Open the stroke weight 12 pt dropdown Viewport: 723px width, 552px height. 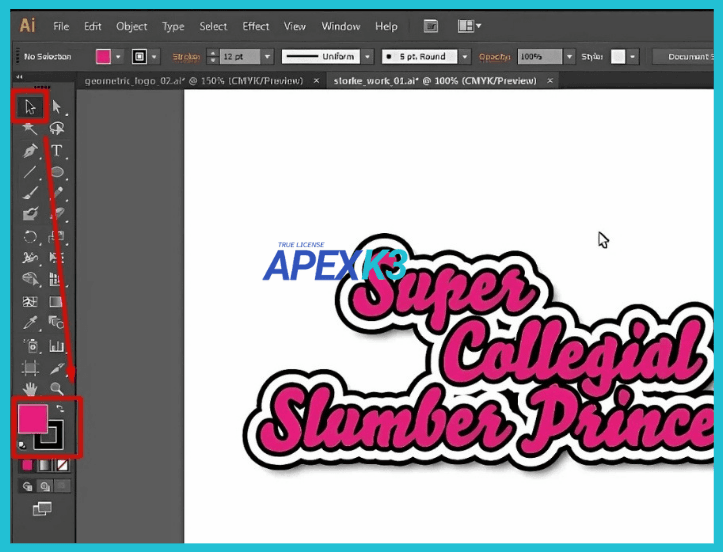(x=267, y=57)
